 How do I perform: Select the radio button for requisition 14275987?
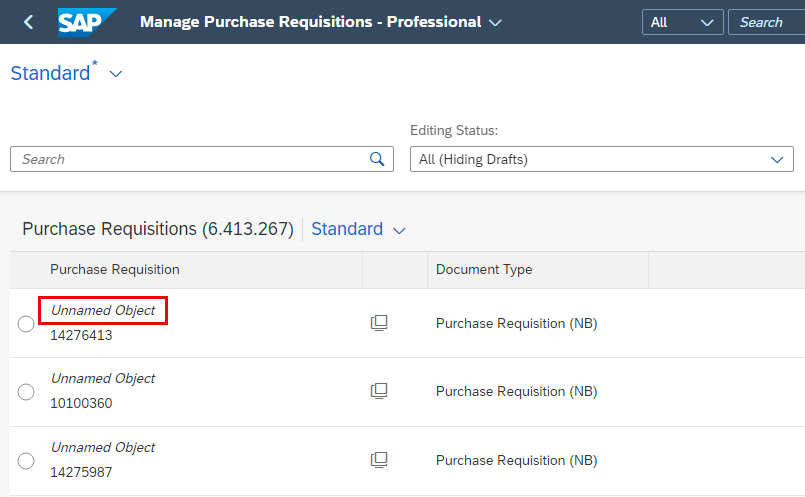[26, 461]
